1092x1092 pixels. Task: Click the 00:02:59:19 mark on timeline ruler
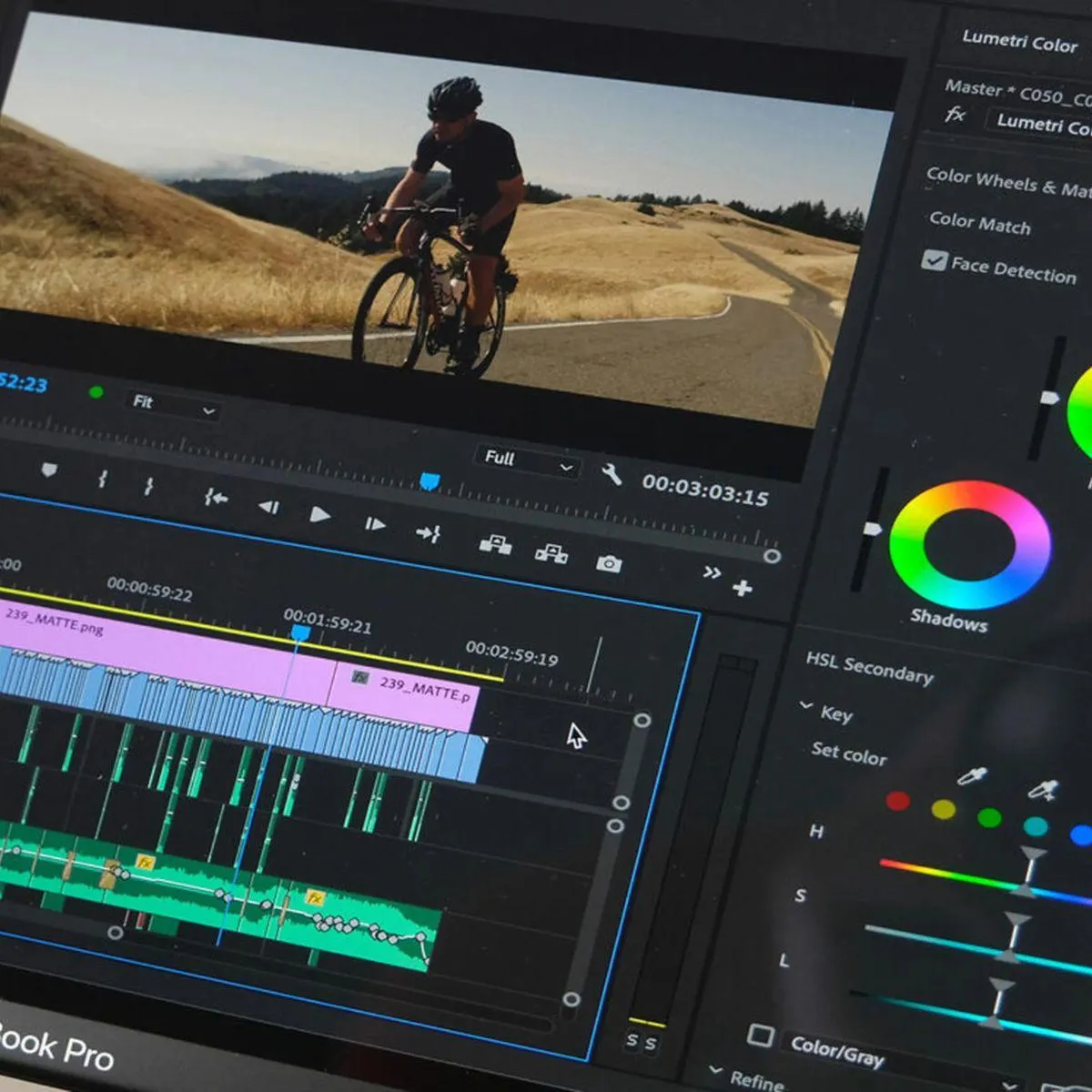click(511, 653)
